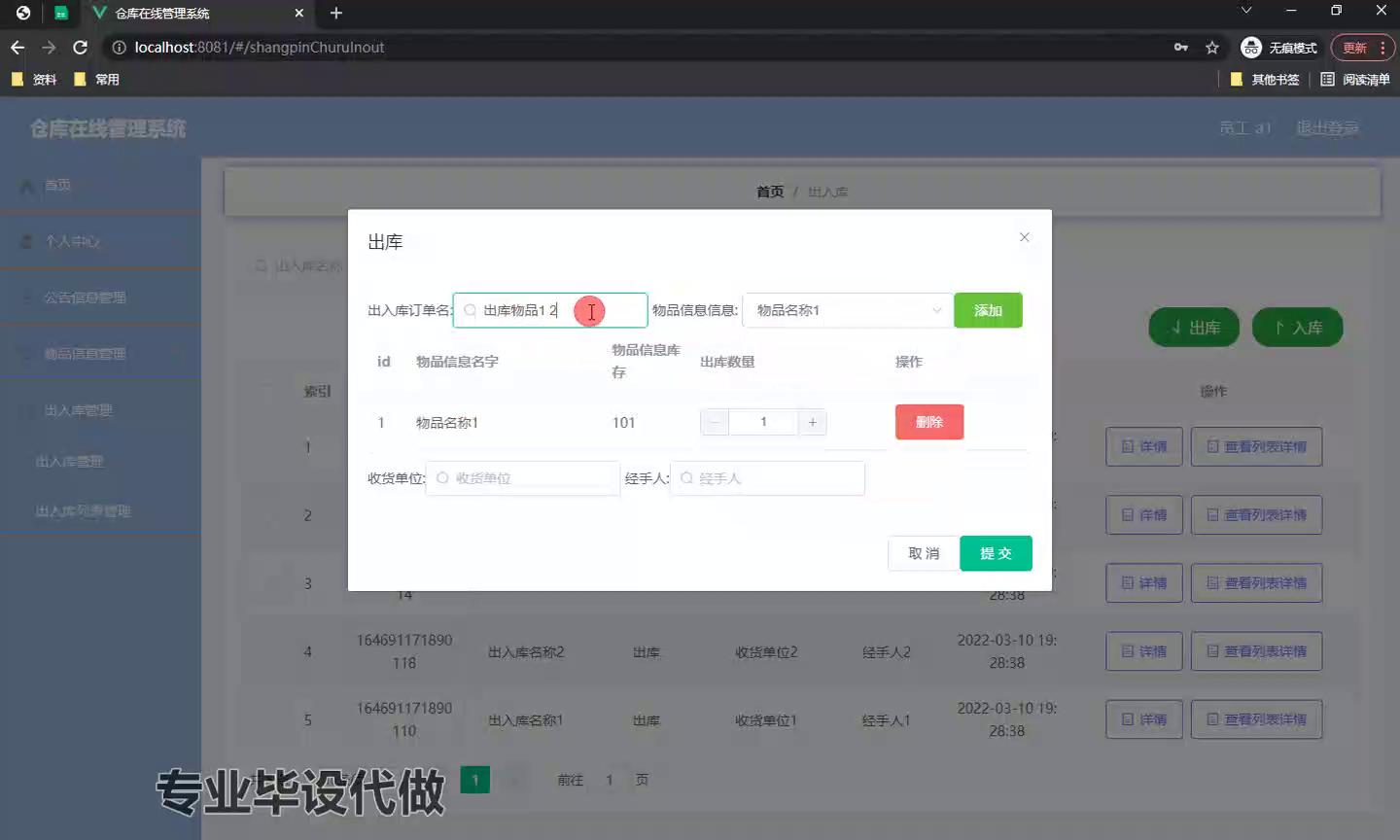Open the password key icon
Image resolution: width=1400 pixels, height=840 pixels.
[x=1181, y=47]
